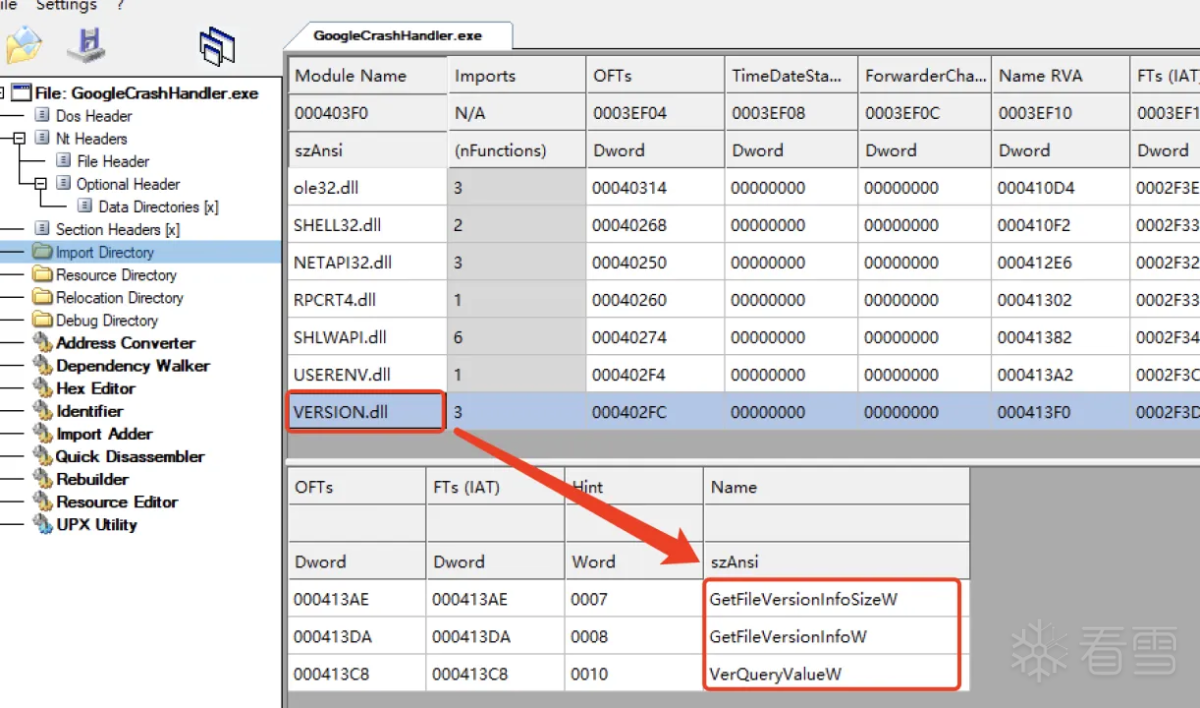
Task: Click the Rebuilder tool icon
Action: coord(42,479)
